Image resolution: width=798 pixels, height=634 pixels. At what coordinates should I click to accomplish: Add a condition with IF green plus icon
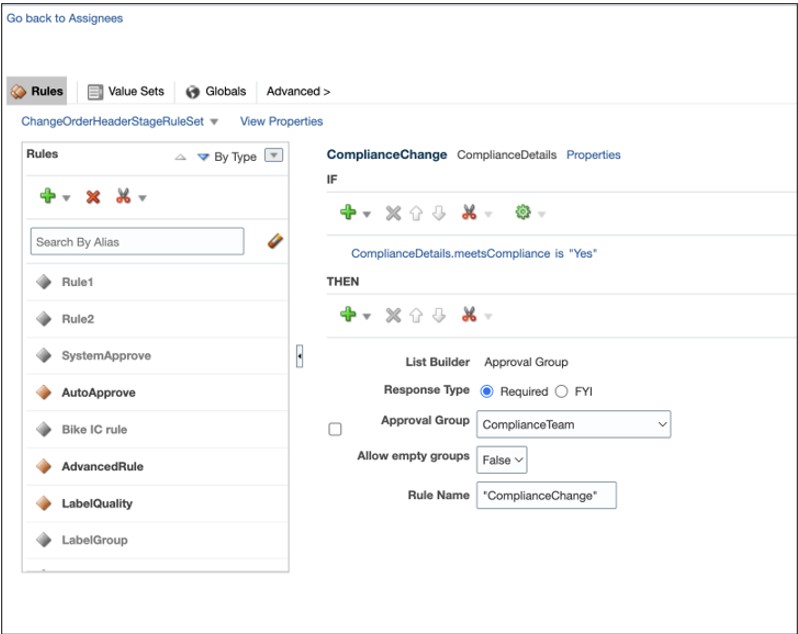tap(348, 212)
